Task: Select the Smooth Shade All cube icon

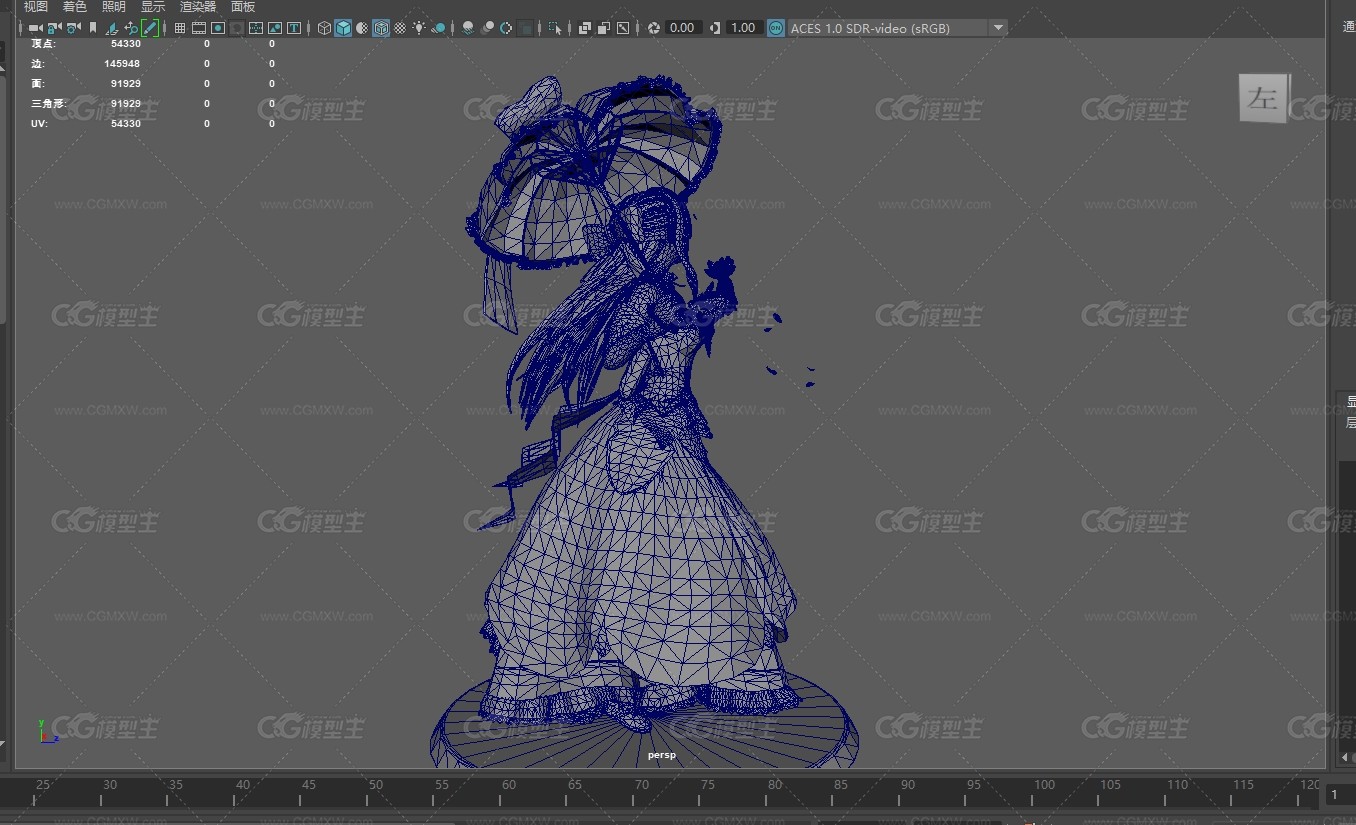Action: pyautogui.click(x=343, y=28)
